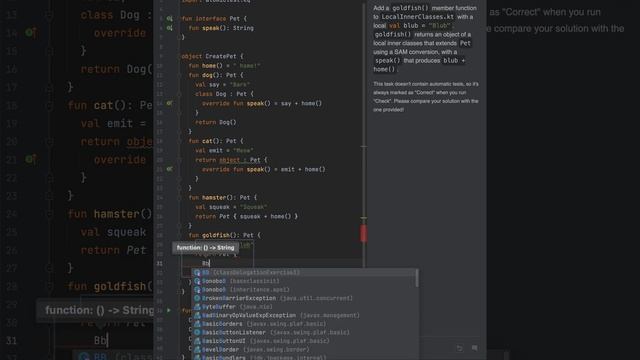
Task: Click the 'object CreatePet {' declaration
Action: click(212, 56)
